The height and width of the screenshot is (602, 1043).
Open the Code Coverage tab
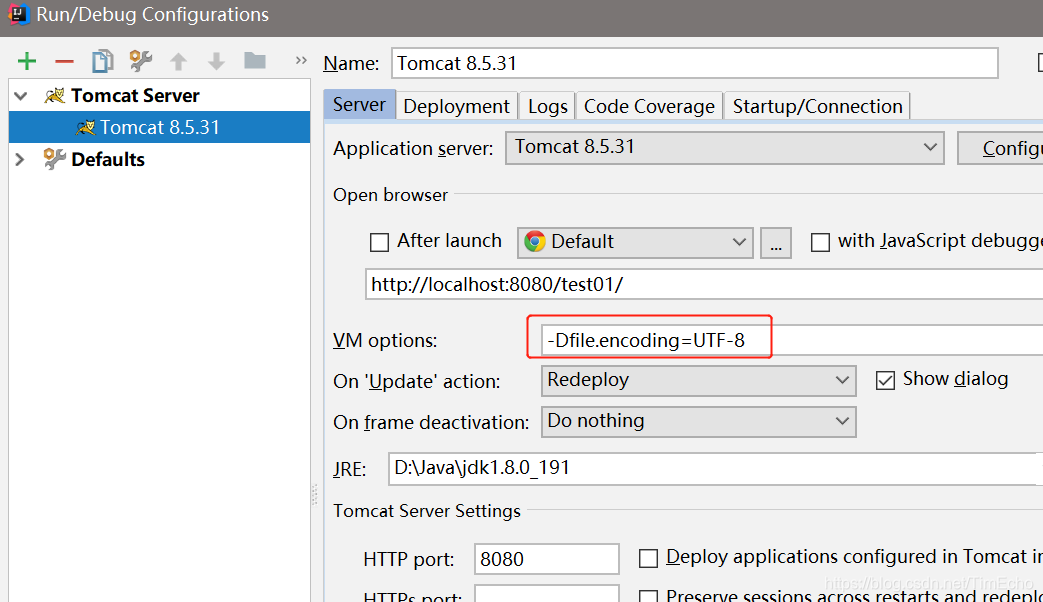[x=649, y=106]
